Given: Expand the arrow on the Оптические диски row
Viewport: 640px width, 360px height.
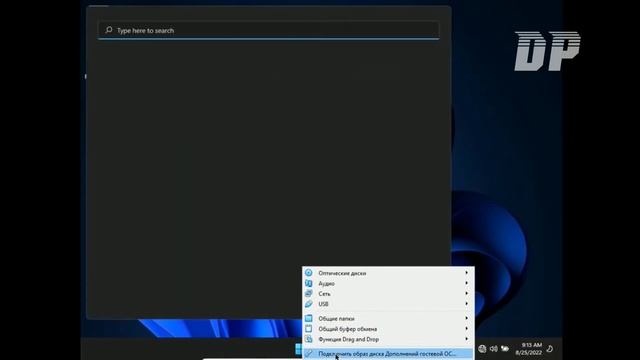Looking at the screenshot, I should [467, 273].
